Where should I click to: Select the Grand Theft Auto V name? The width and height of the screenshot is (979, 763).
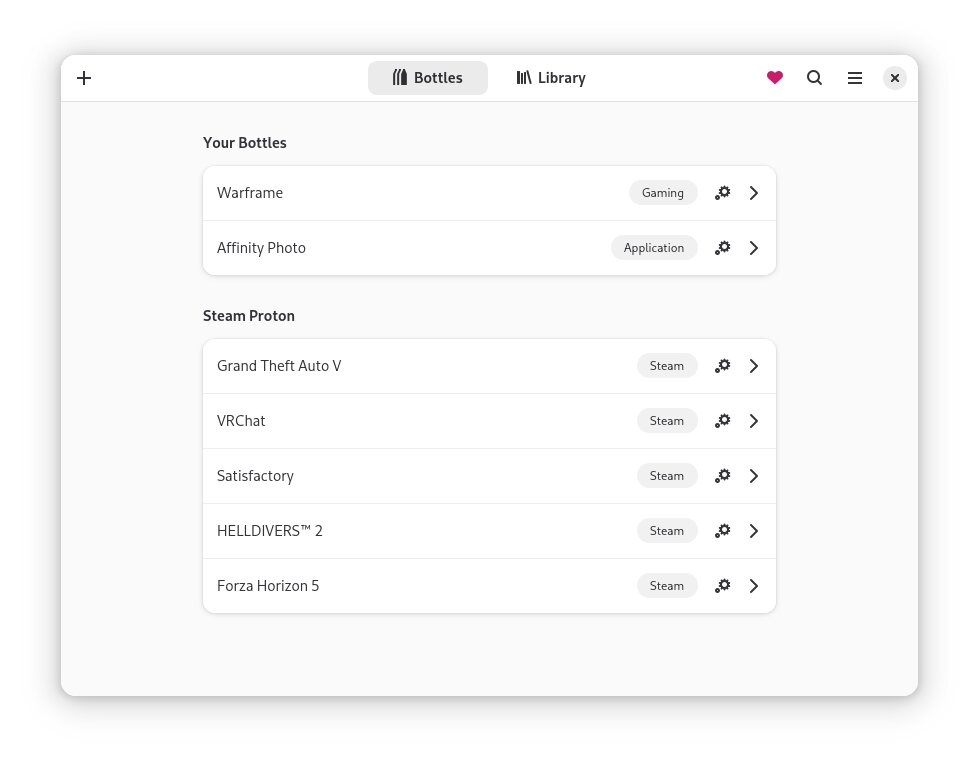pyautogui.click(x=279, y=366)
